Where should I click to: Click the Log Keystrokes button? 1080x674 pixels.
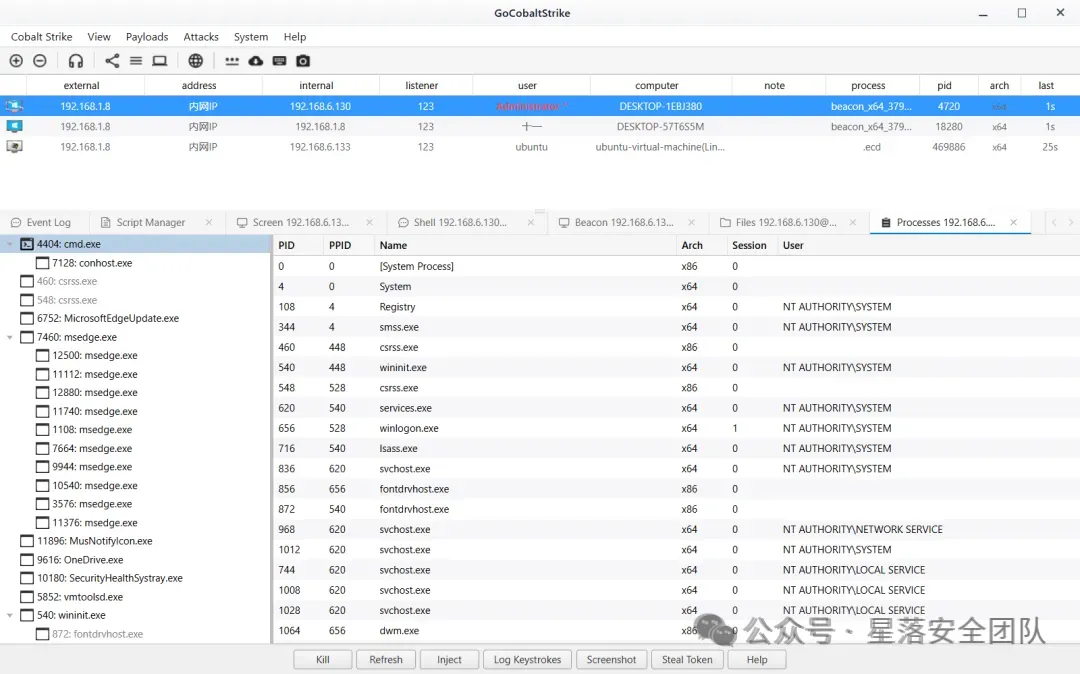tap(528, 660)
